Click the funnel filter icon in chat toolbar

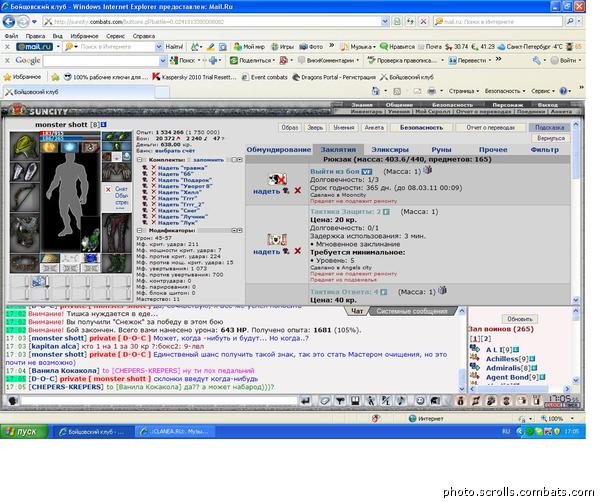click(x=340, y=401)
